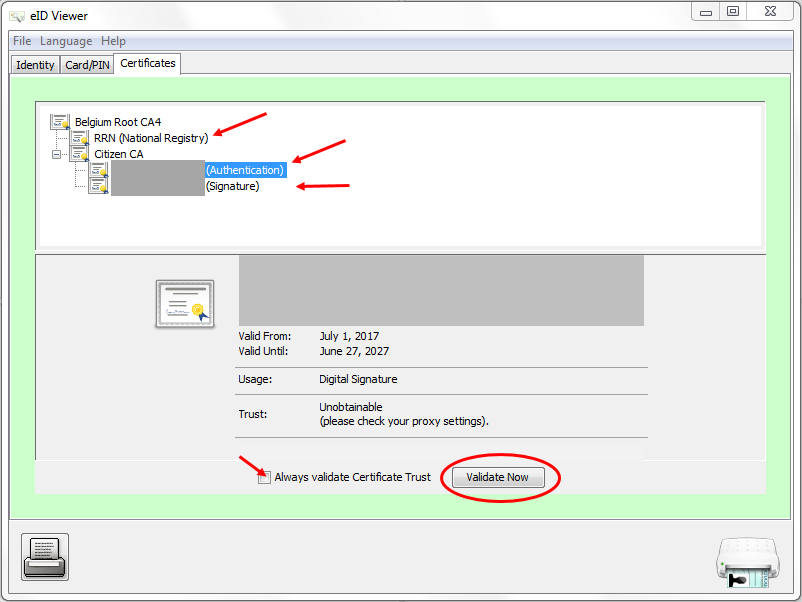Image resolution: width=802 pixels, height=602 pixels.
Task: Open the Help menu
Action: 113,41
